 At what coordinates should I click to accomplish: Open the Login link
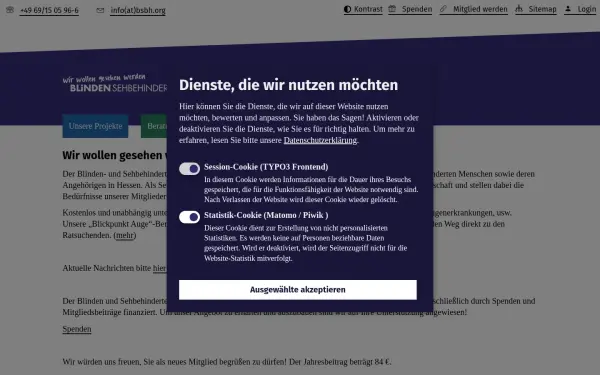click(587, 9)
